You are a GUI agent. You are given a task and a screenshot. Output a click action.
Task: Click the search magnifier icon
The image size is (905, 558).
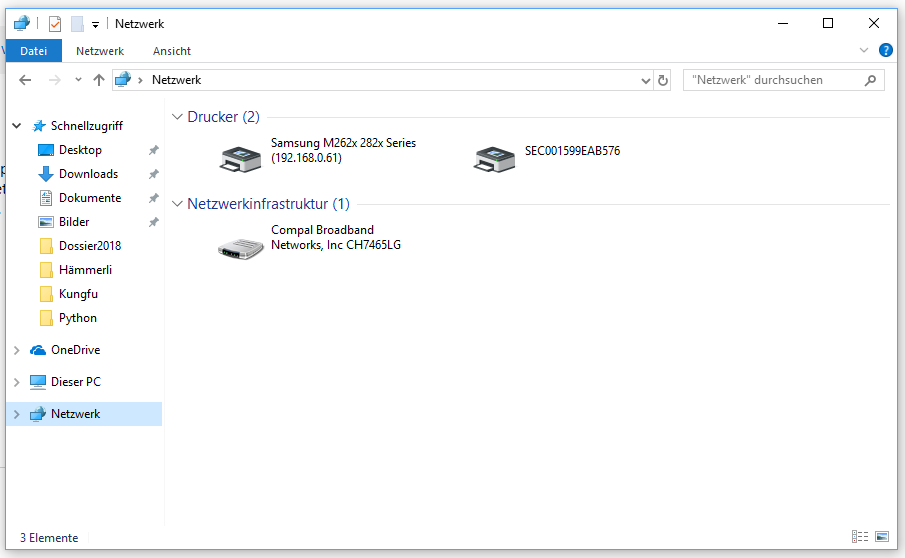pos(870,80)
